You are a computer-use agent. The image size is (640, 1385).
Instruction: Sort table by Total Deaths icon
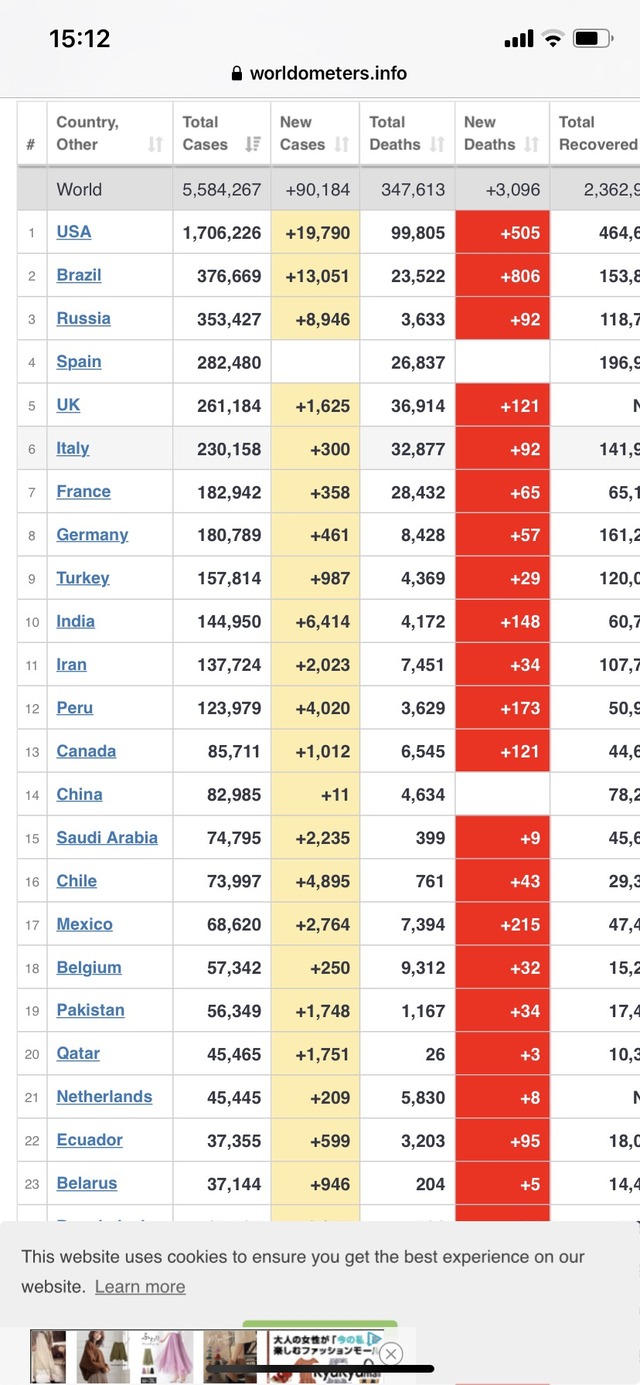437,145
